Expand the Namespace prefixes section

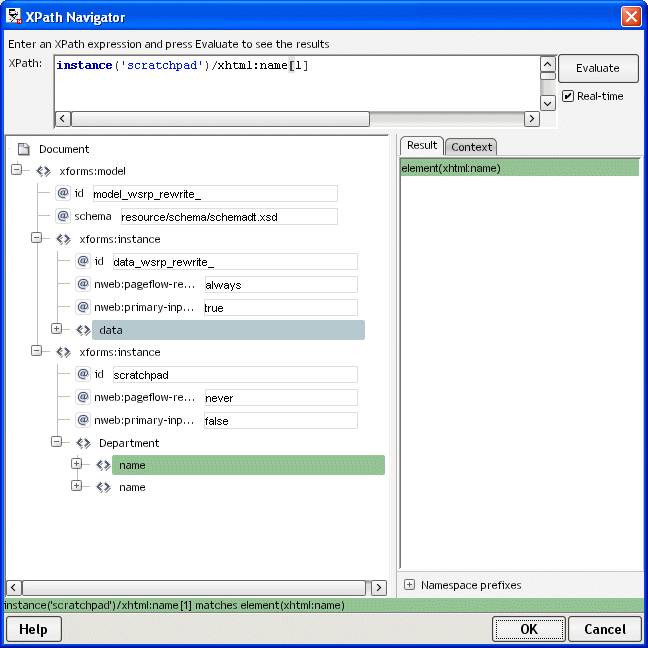tap(409, 584)
